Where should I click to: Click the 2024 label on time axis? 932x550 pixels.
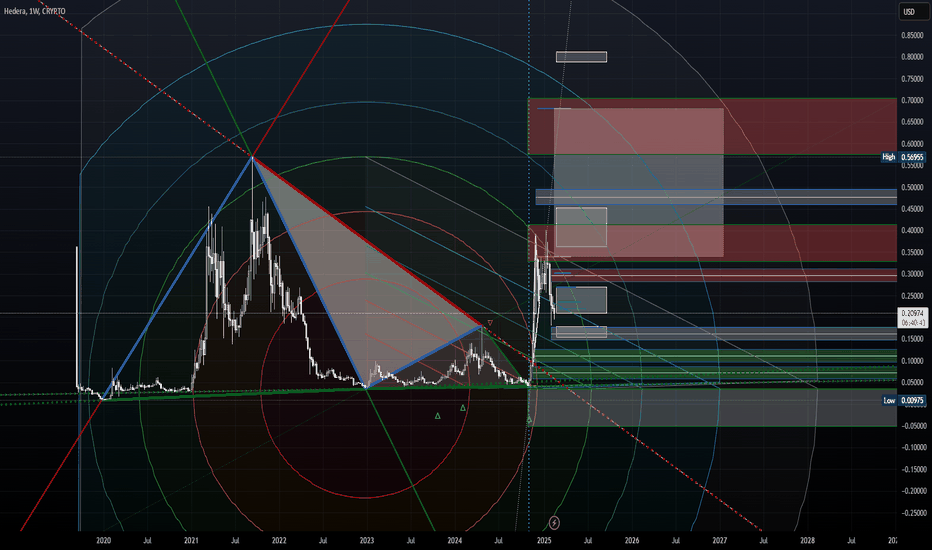tap(455, 540)
